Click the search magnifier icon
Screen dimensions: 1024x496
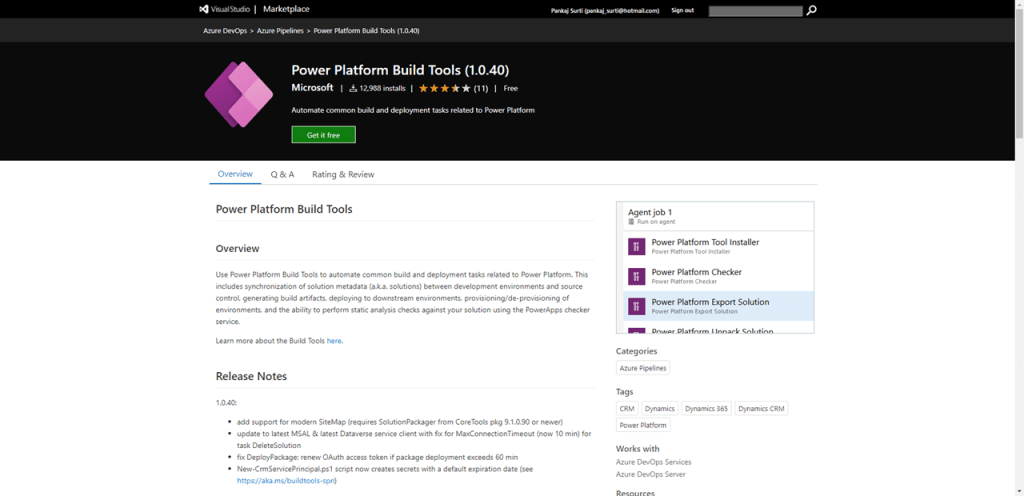(x=811, y=10)
